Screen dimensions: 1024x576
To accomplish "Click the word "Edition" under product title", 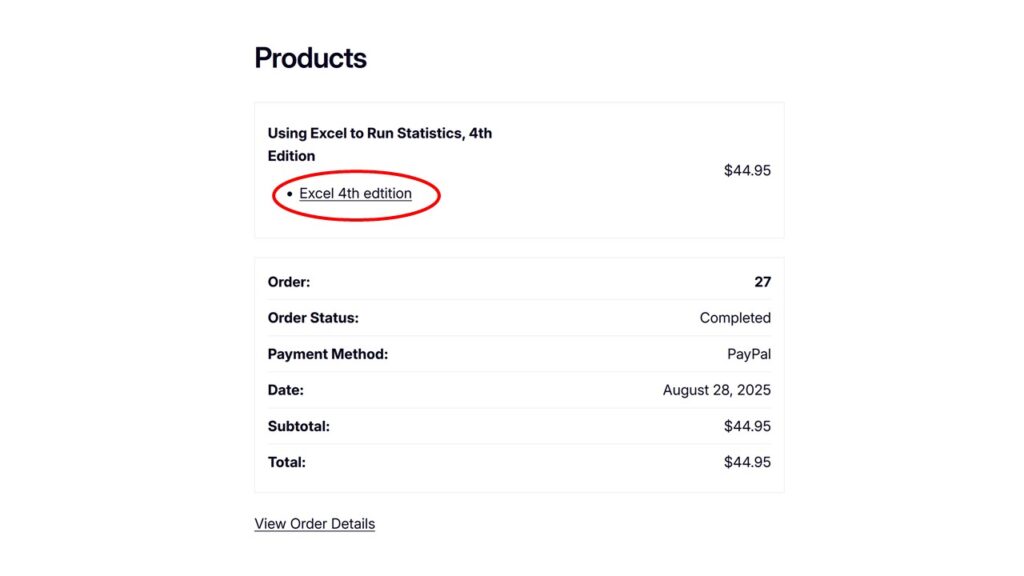I will 291,156.
